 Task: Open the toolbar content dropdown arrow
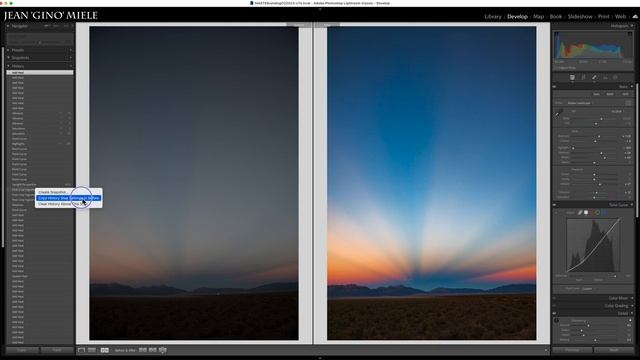point(546,350)
